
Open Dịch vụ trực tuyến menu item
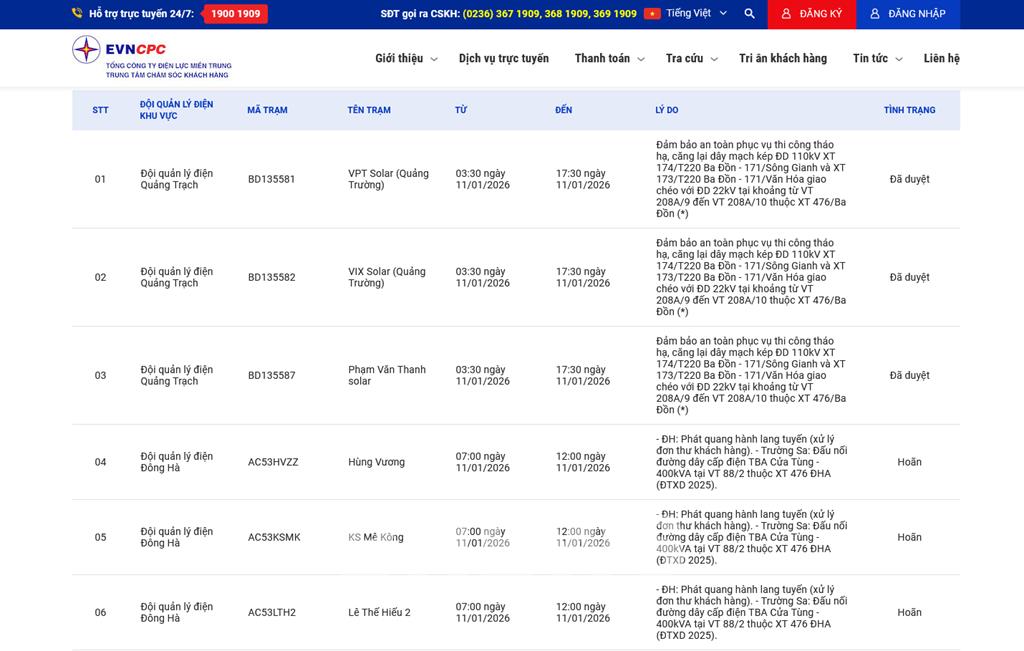click(x=504, y=59)
